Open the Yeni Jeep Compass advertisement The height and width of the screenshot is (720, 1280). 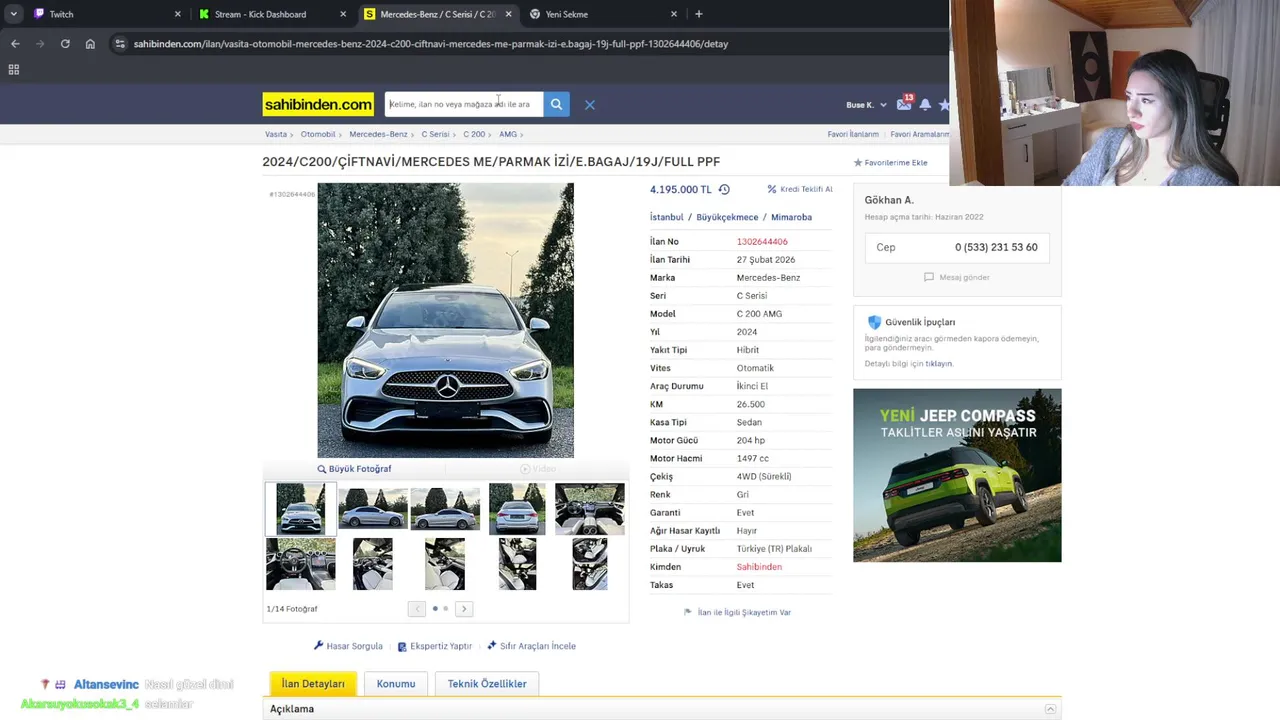[x=957, y=475]
